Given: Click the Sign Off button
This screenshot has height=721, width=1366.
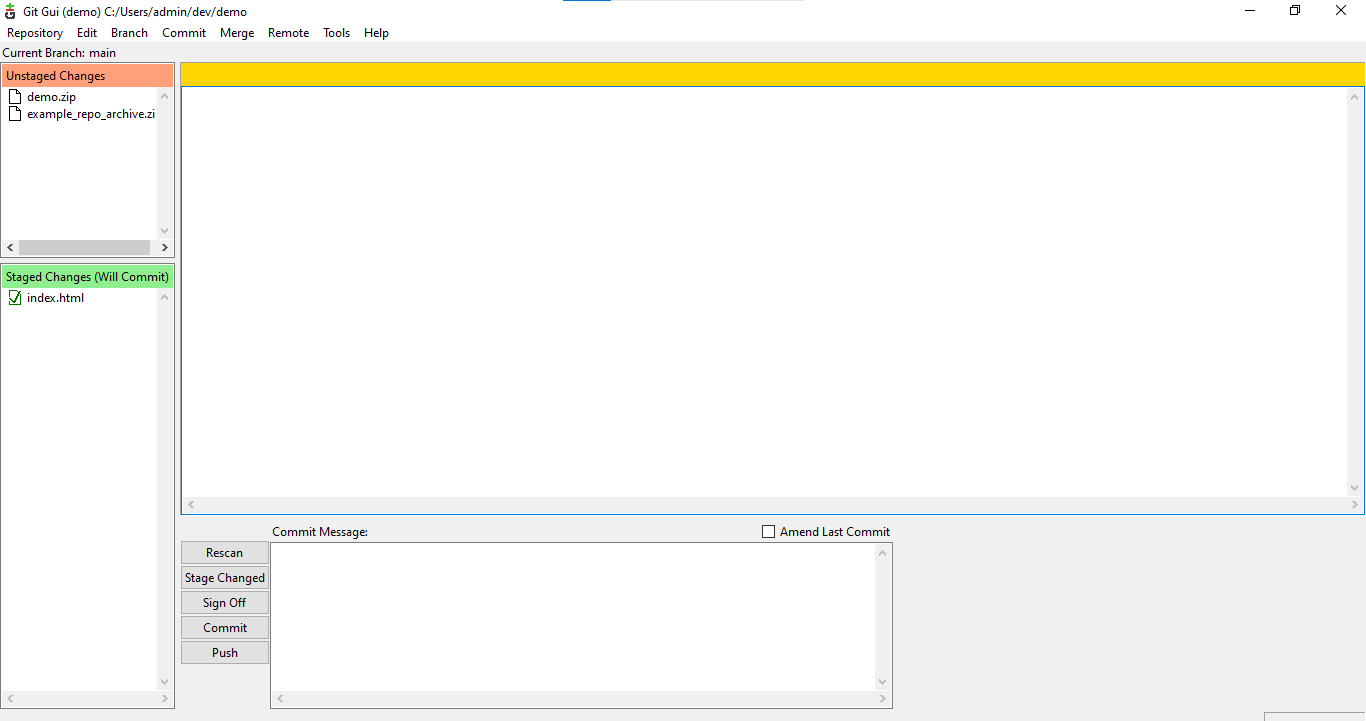Looking at the screenshot, I should tap(224, 603).
